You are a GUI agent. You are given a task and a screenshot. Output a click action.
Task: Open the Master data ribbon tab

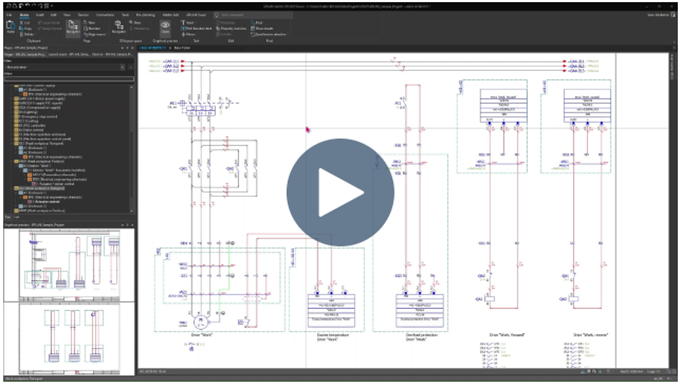point(171,15)
